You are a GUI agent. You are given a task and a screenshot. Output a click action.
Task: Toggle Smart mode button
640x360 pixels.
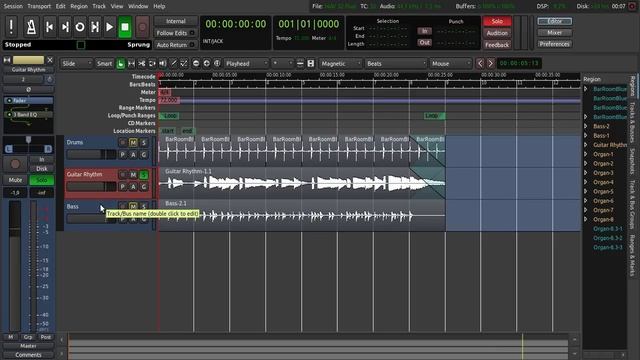pyautogui.click(x=104, y=64)
